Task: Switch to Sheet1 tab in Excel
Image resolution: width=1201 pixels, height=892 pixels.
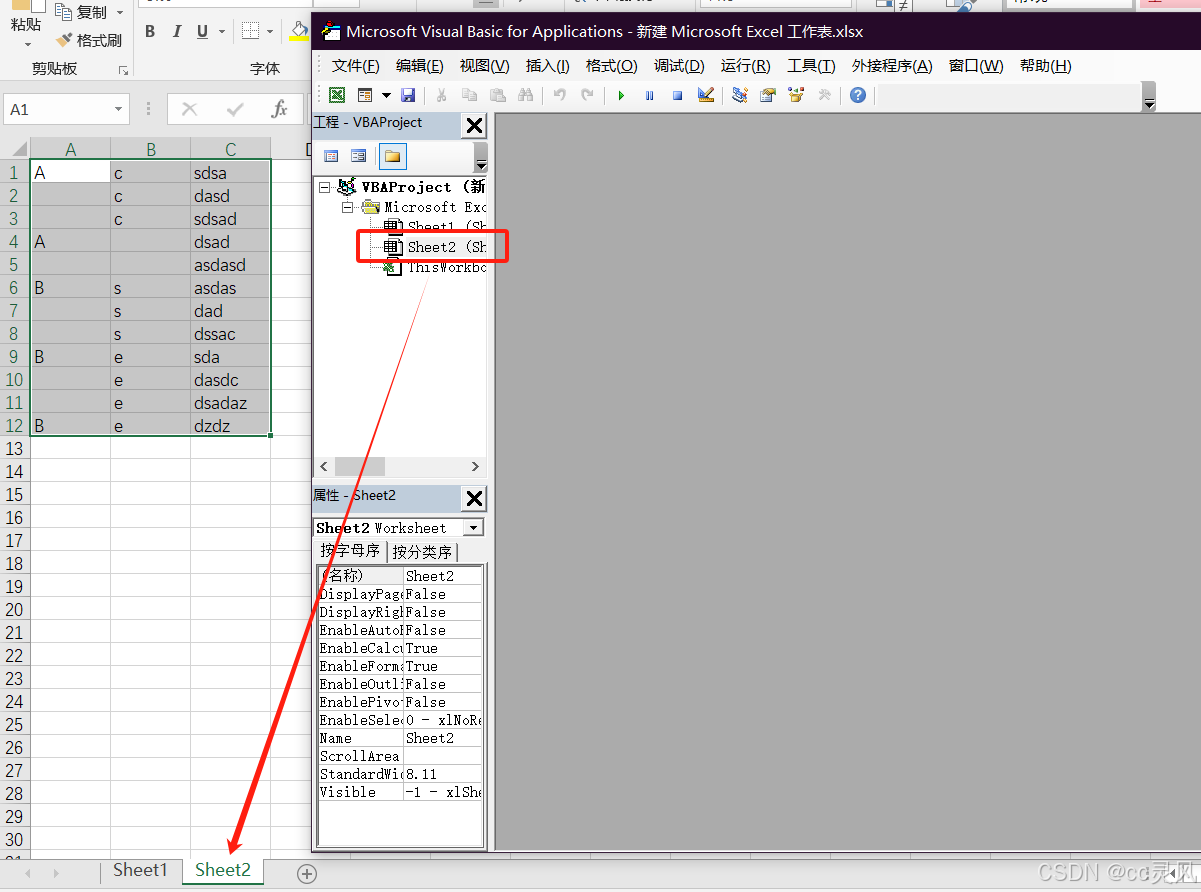Action: coord(140,870)
